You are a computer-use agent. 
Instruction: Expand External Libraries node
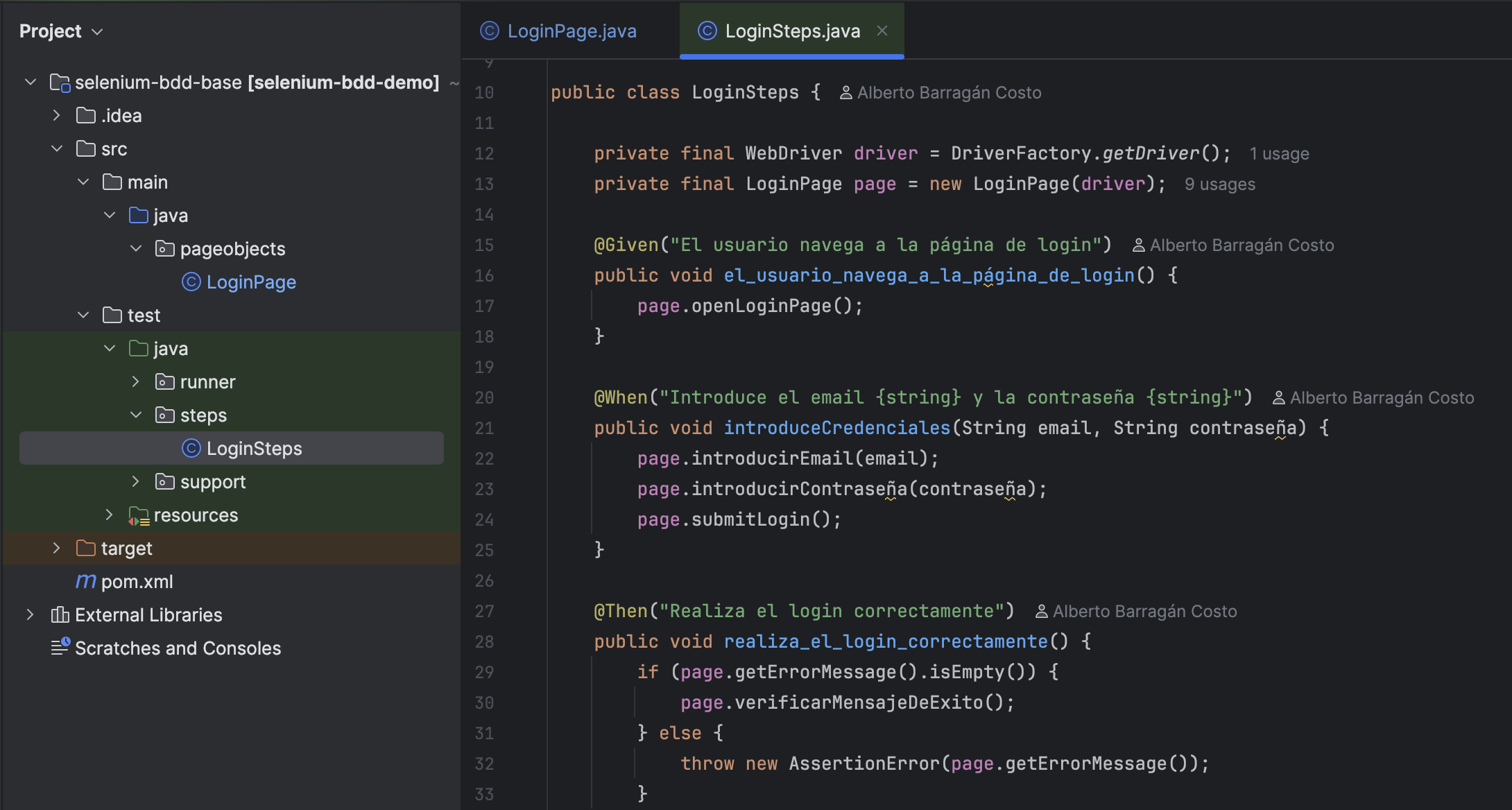coord(31,615)
